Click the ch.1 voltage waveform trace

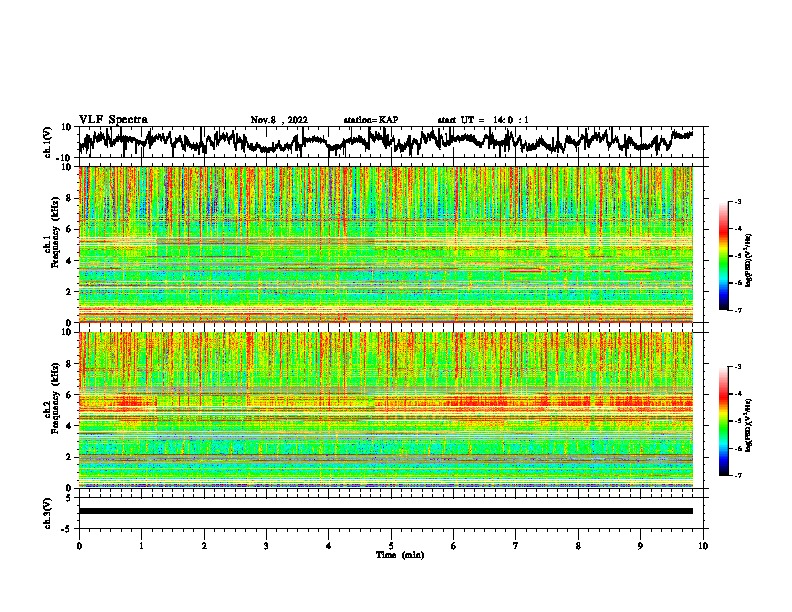click(x=386, y=141)
